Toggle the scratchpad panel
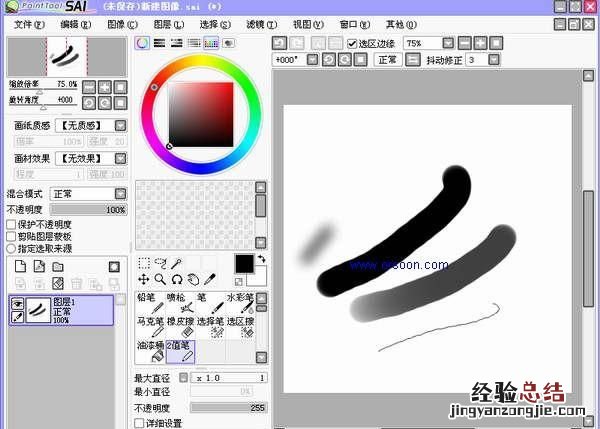Image resolution: width=600 pixels, height=429 pixels. tap(229, 43)
